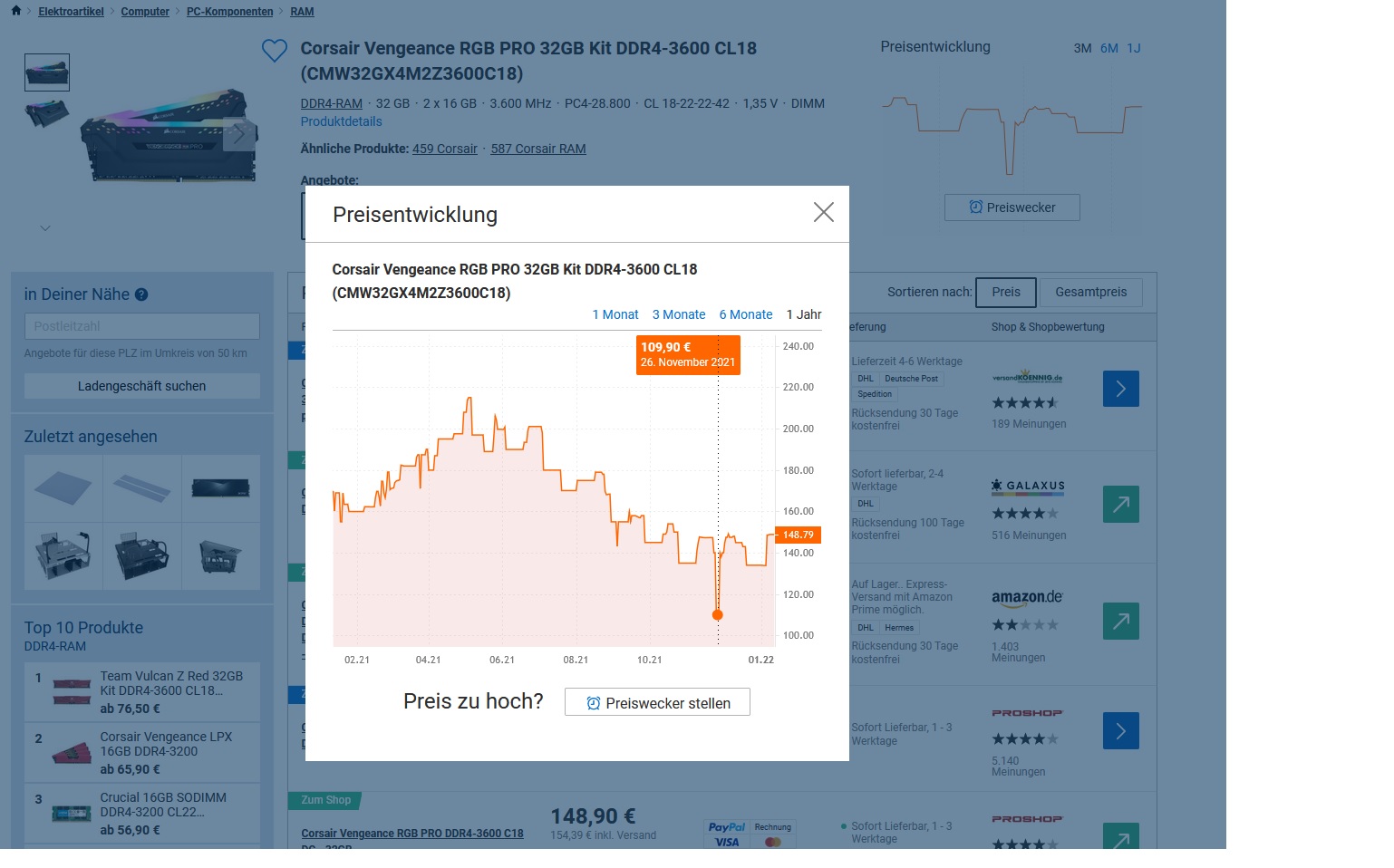Viewport: 1394px width, 868px height.
Task: Expand more thumbnails chevron below images
Action: pos(45,228)
